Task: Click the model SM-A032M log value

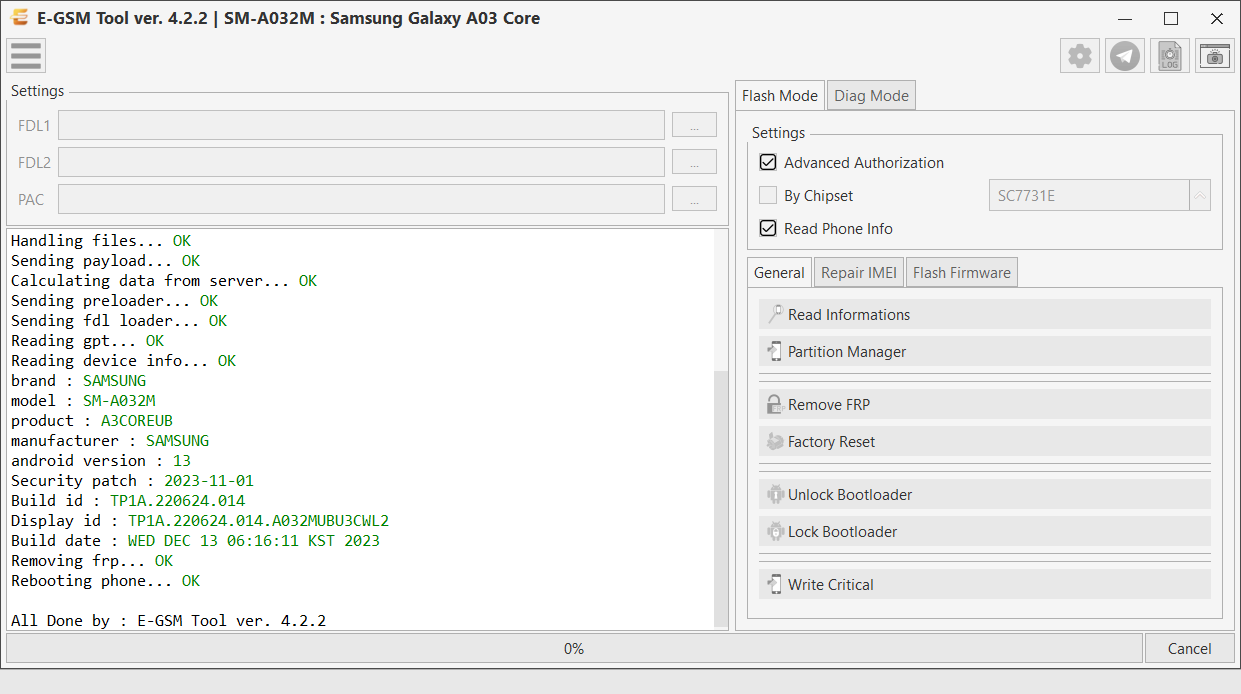Action: click(x=119, y=400)
